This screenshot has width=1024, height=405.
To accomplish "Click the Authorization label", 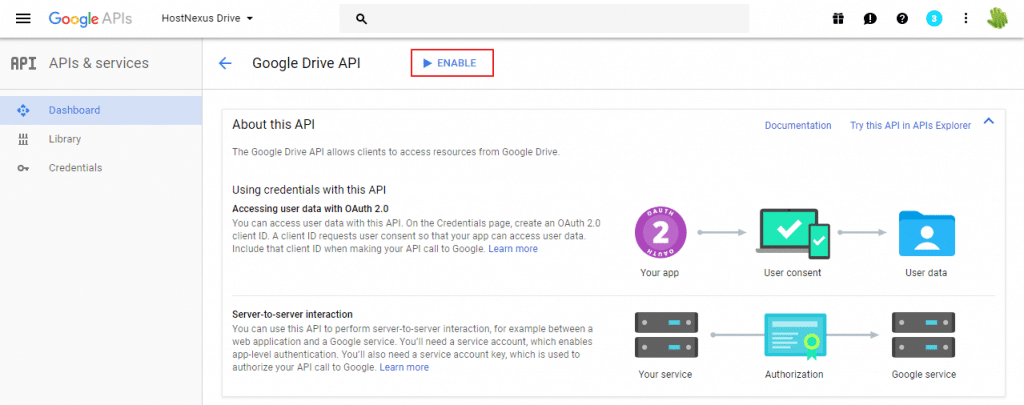I will pos(794,374).
